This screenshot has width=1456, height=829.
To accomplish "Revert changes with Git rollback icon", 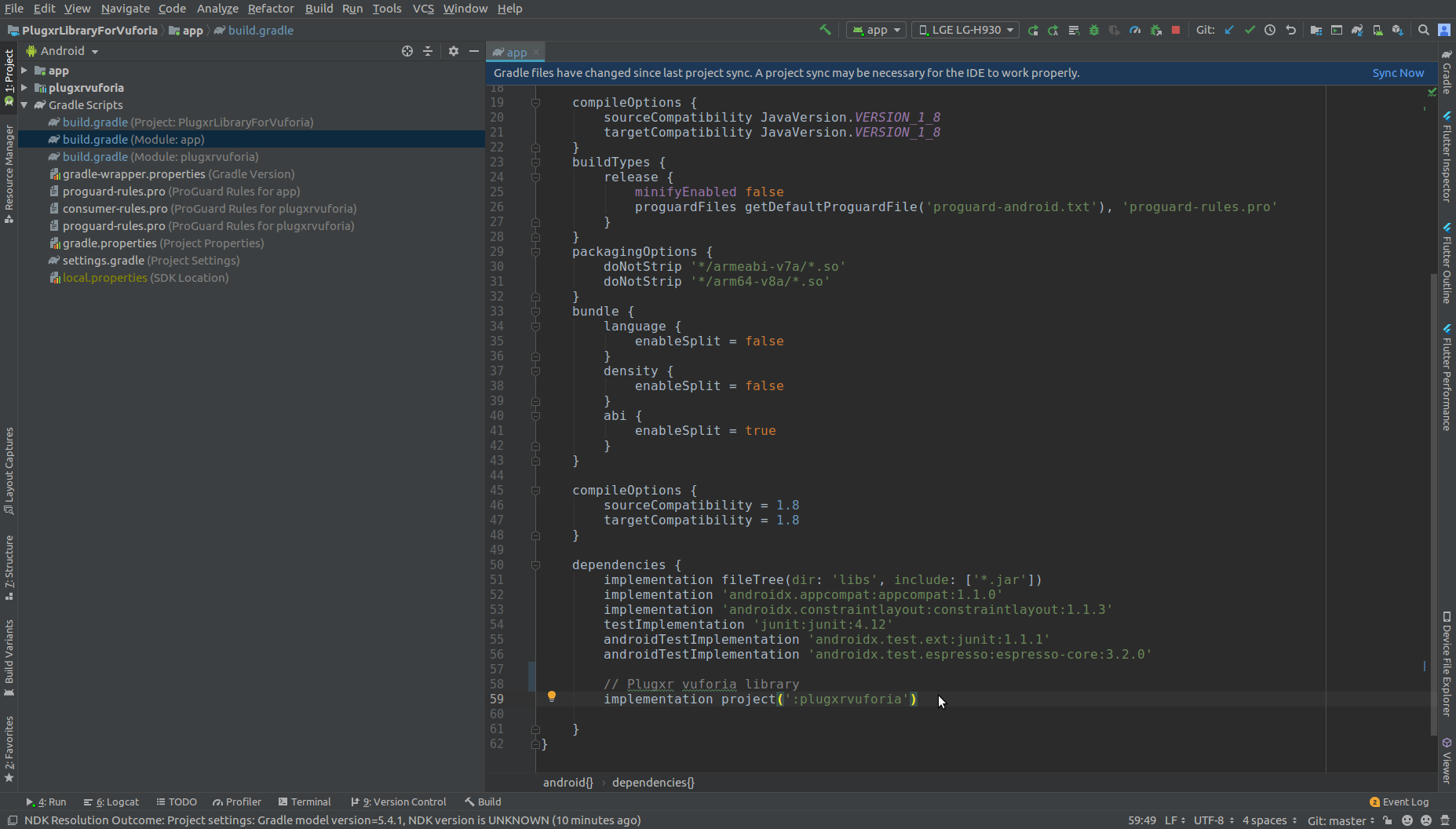I will tap(1290, 30).
